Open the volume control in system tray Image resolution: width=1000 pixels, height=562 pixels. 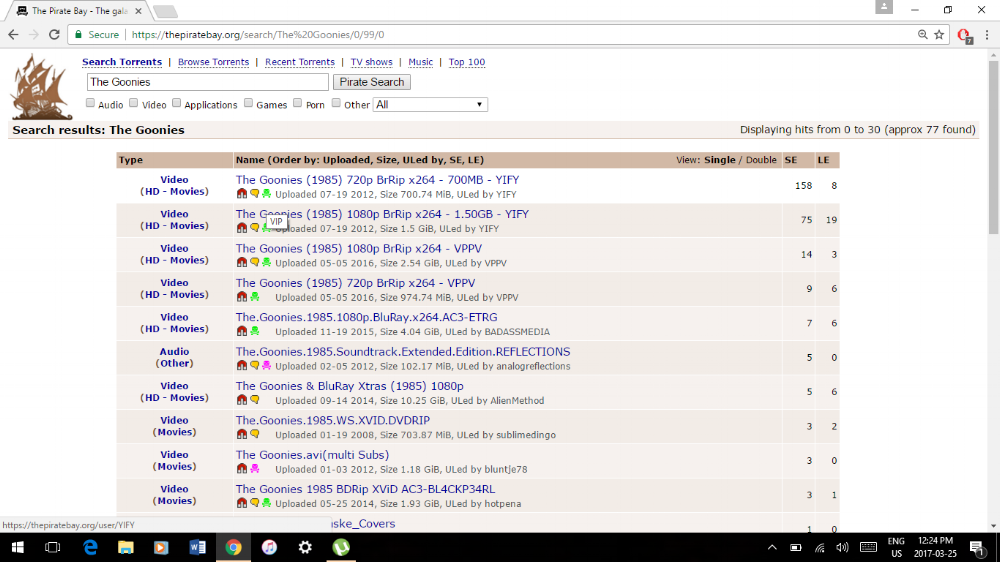pyautogui.click(x=842, y=547)
